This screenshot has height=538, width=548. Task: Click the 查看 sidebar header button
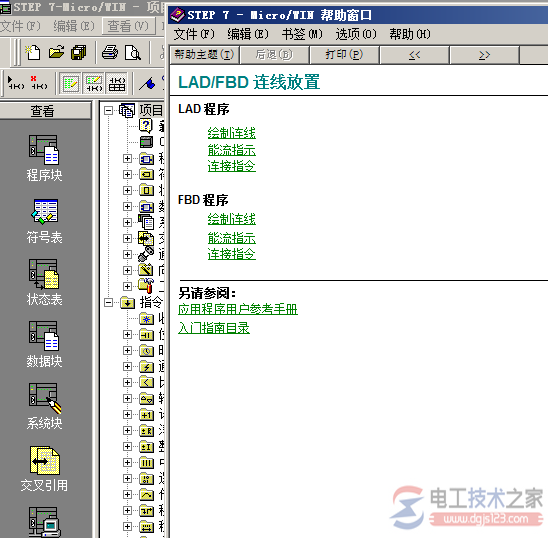pos(45,111)
